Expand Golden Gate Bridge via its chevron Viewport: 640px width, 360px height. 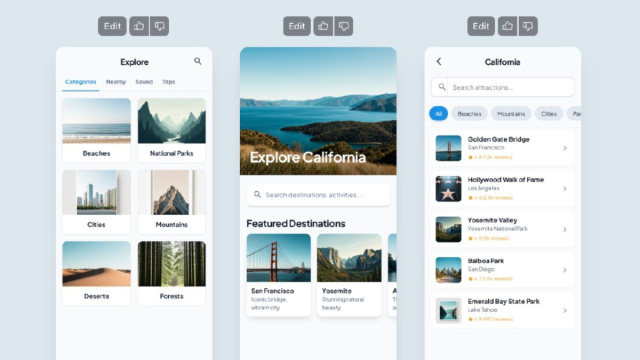pyautogui.click(x=565, y=148)
